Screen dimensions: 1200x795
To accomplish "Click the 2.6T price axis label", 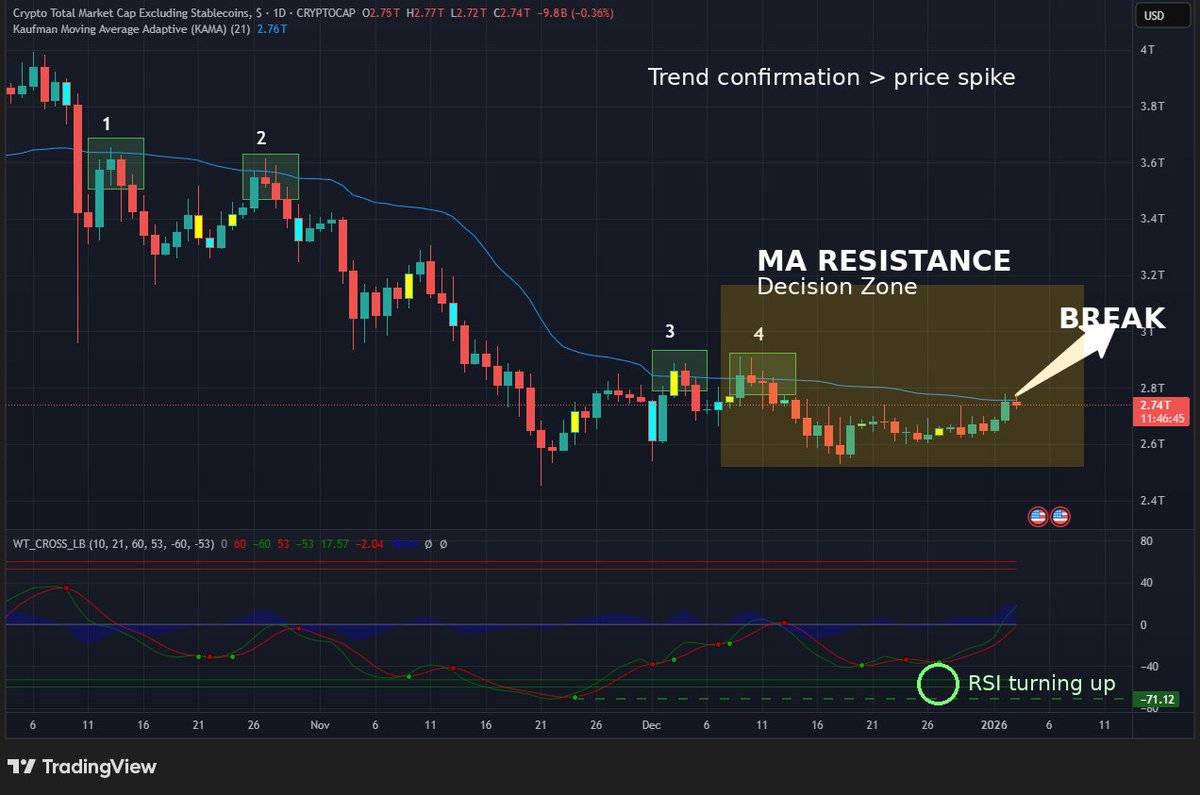I will (1151, 444).
